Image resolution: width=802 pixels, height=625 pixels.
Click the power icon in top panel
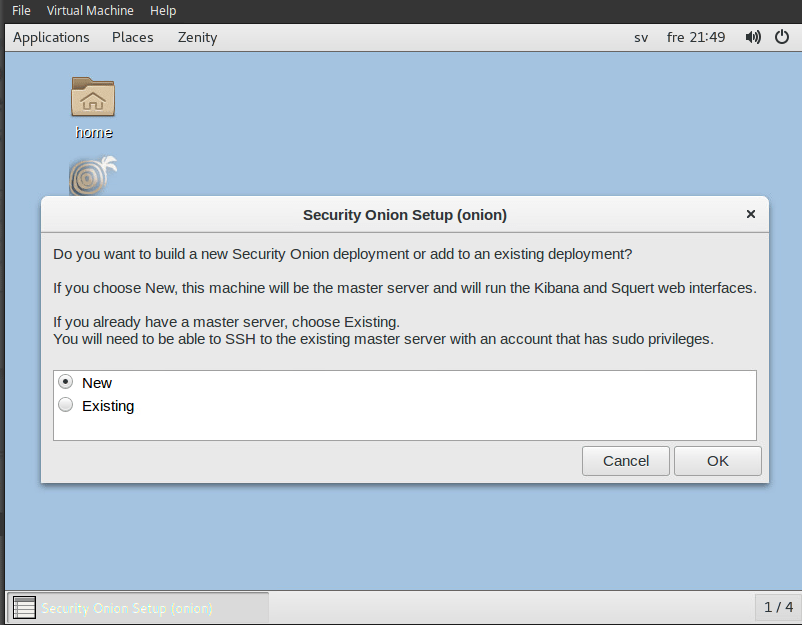(x=781, y=37)
